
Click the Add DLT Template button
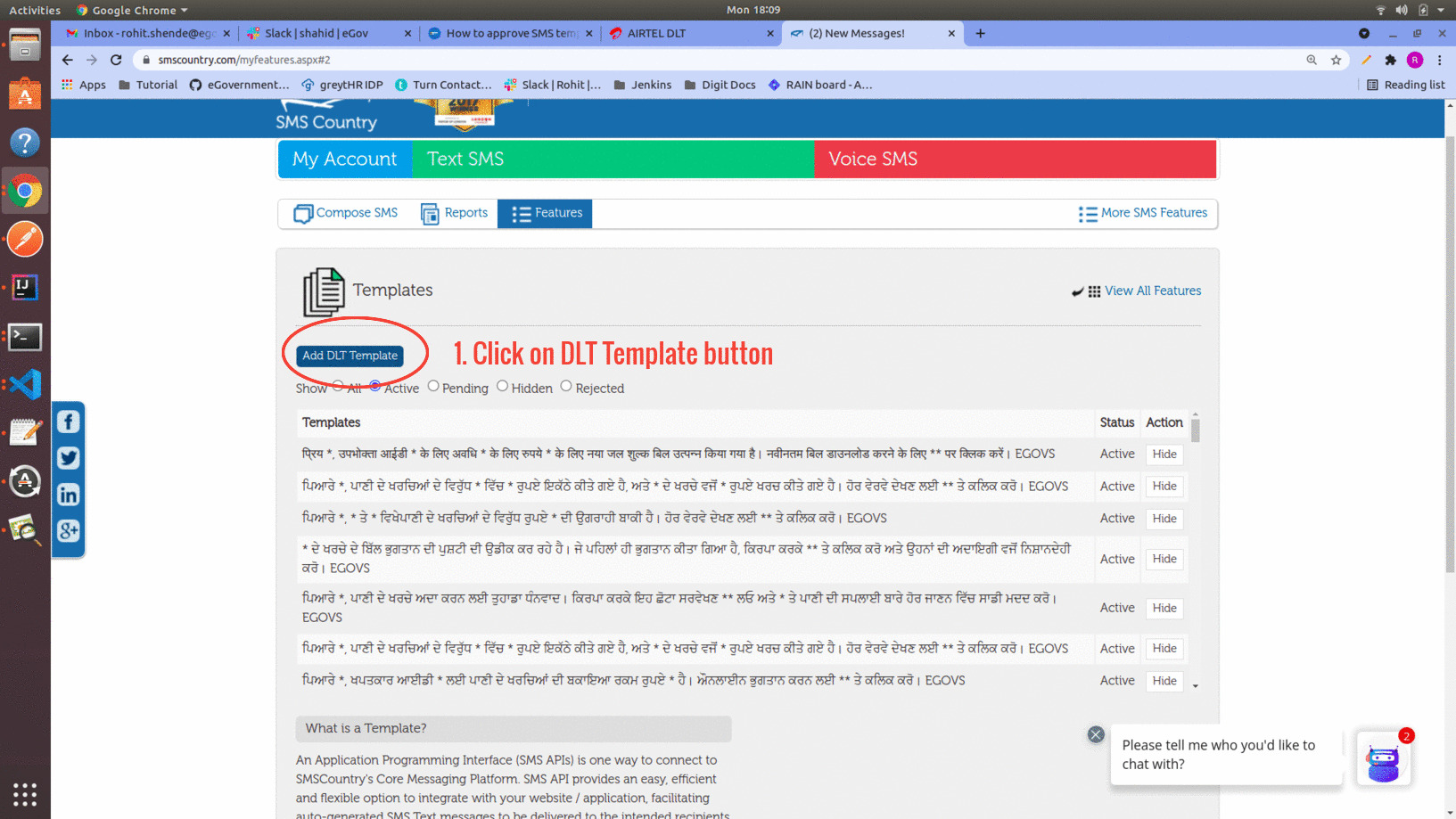click(350, 356)
